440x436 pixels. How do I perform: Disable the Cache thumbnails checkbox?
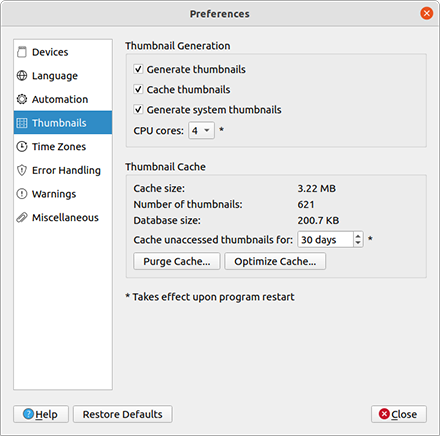138,89
